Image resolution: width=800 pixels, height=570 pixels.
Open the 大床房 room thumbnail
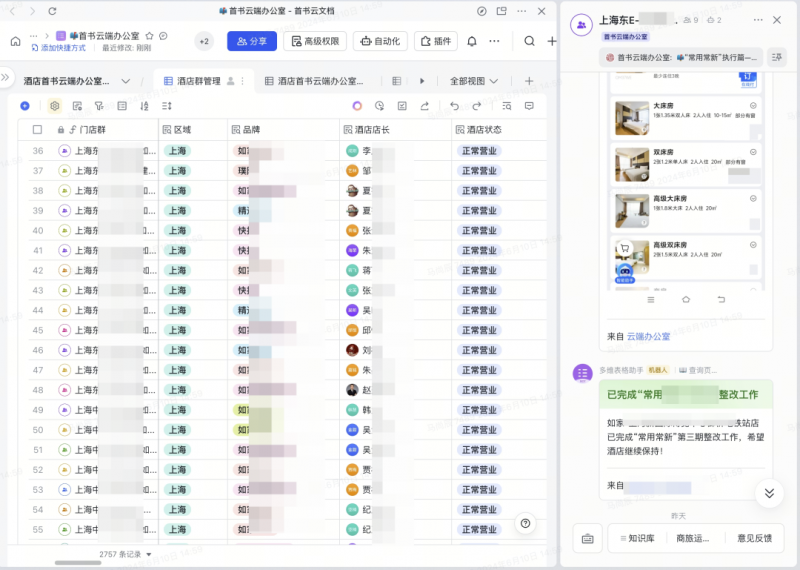632,118
